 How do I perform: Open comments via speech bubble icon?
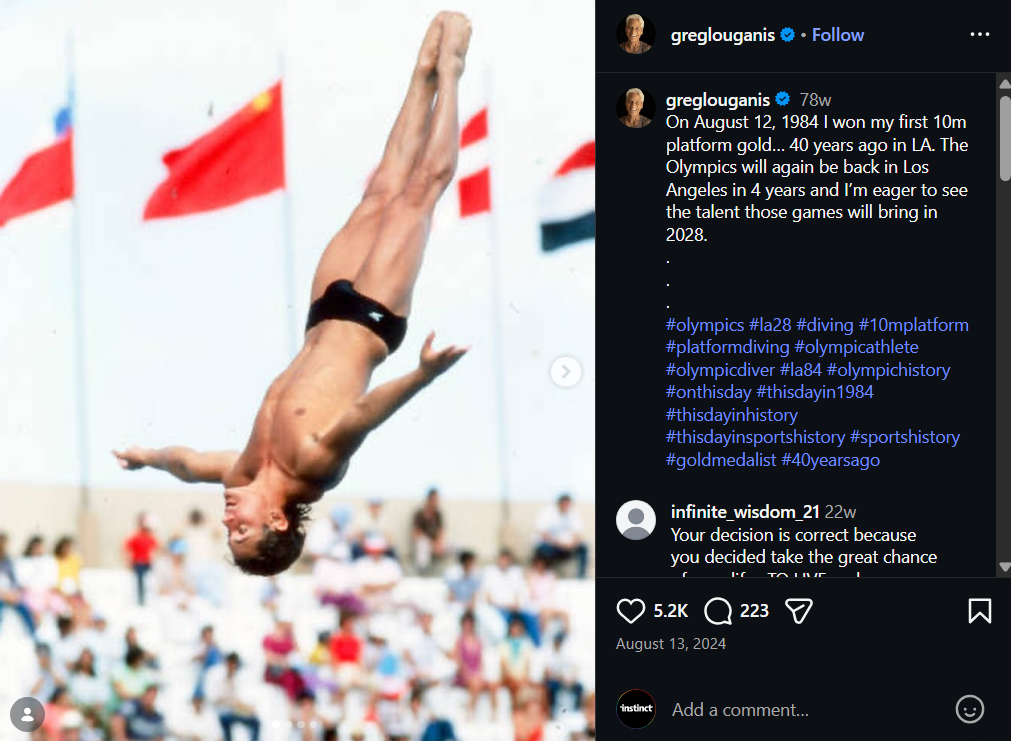pyautogui.click(x=718, y=611)
